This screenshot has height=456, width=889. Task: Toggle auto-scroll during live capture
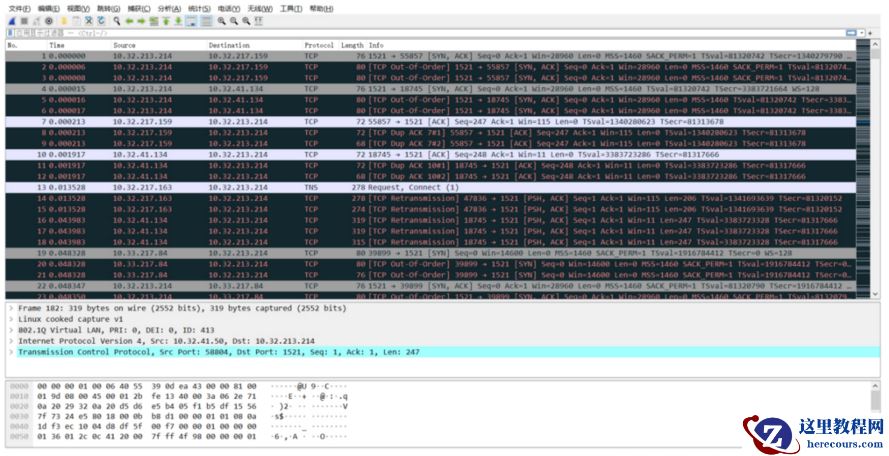click(x=192, y=20)
